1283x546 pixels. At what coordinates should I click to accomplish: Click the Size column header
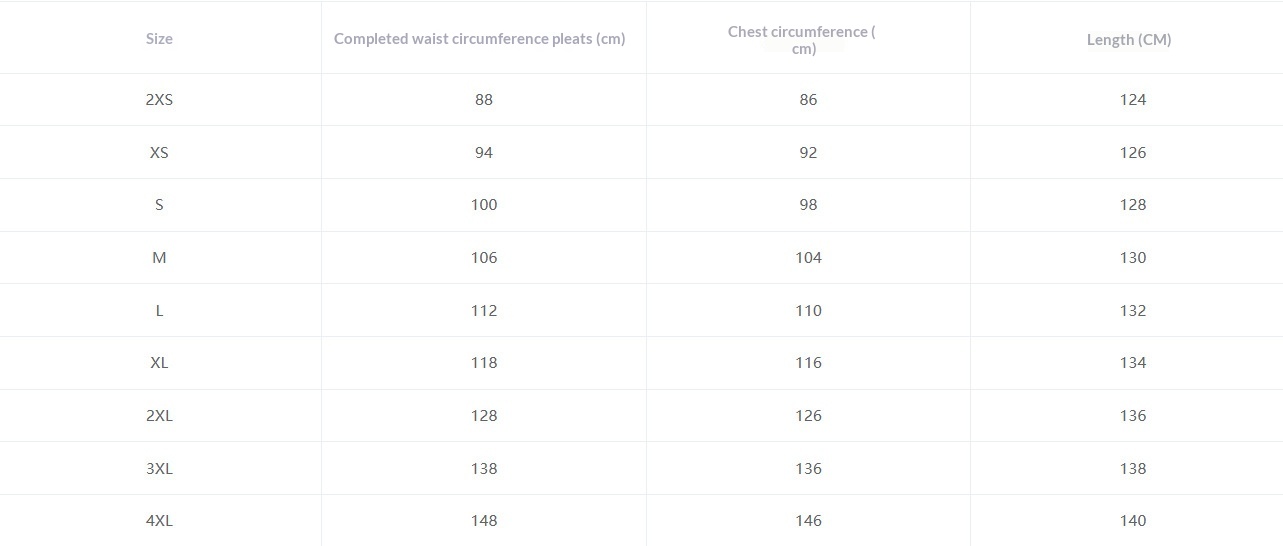click(x=159, y=39)
